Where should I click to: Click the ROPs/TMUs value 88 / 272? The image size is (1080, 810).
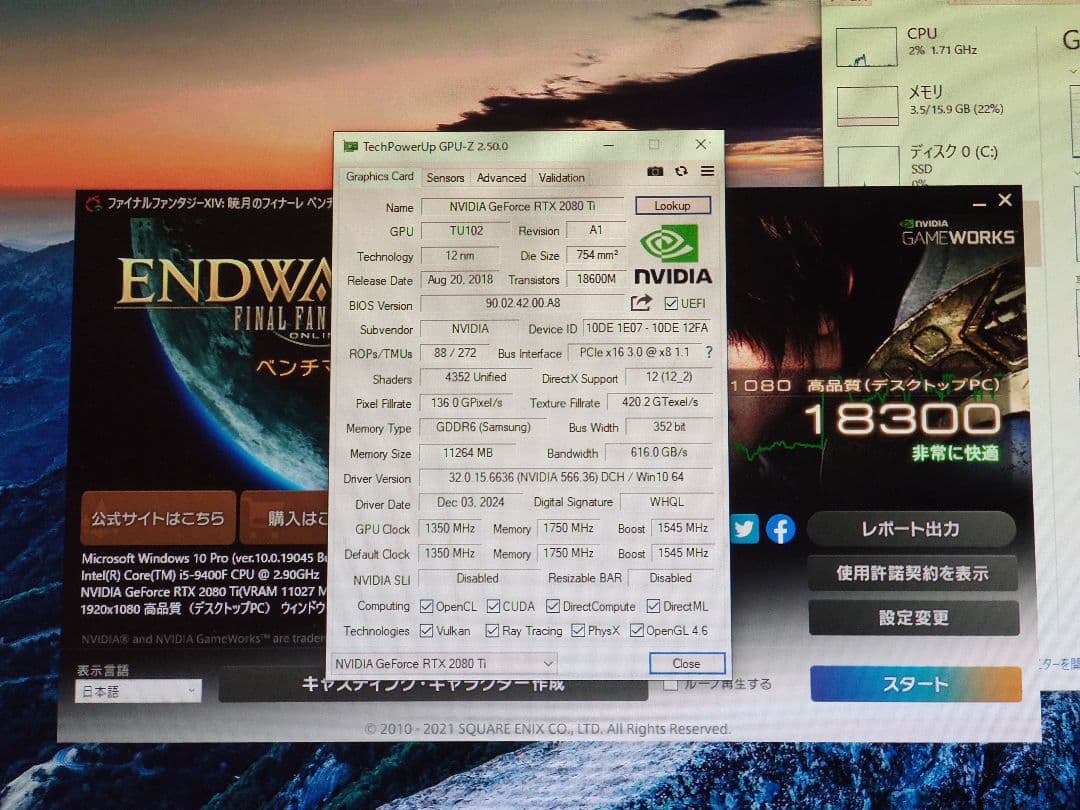(x=455, y=353)
